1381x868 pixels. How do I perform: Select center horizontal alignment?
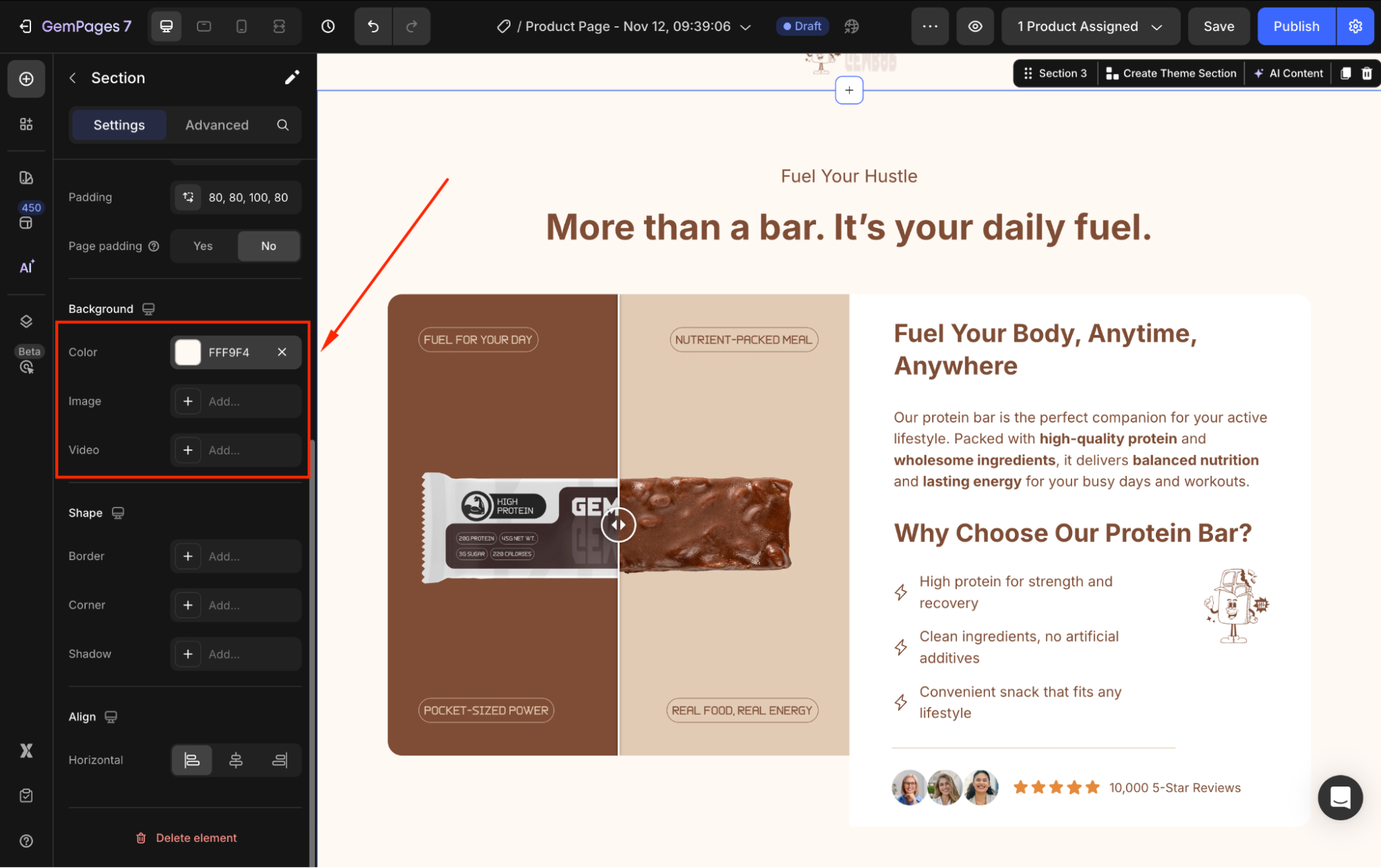click(236, 760)
